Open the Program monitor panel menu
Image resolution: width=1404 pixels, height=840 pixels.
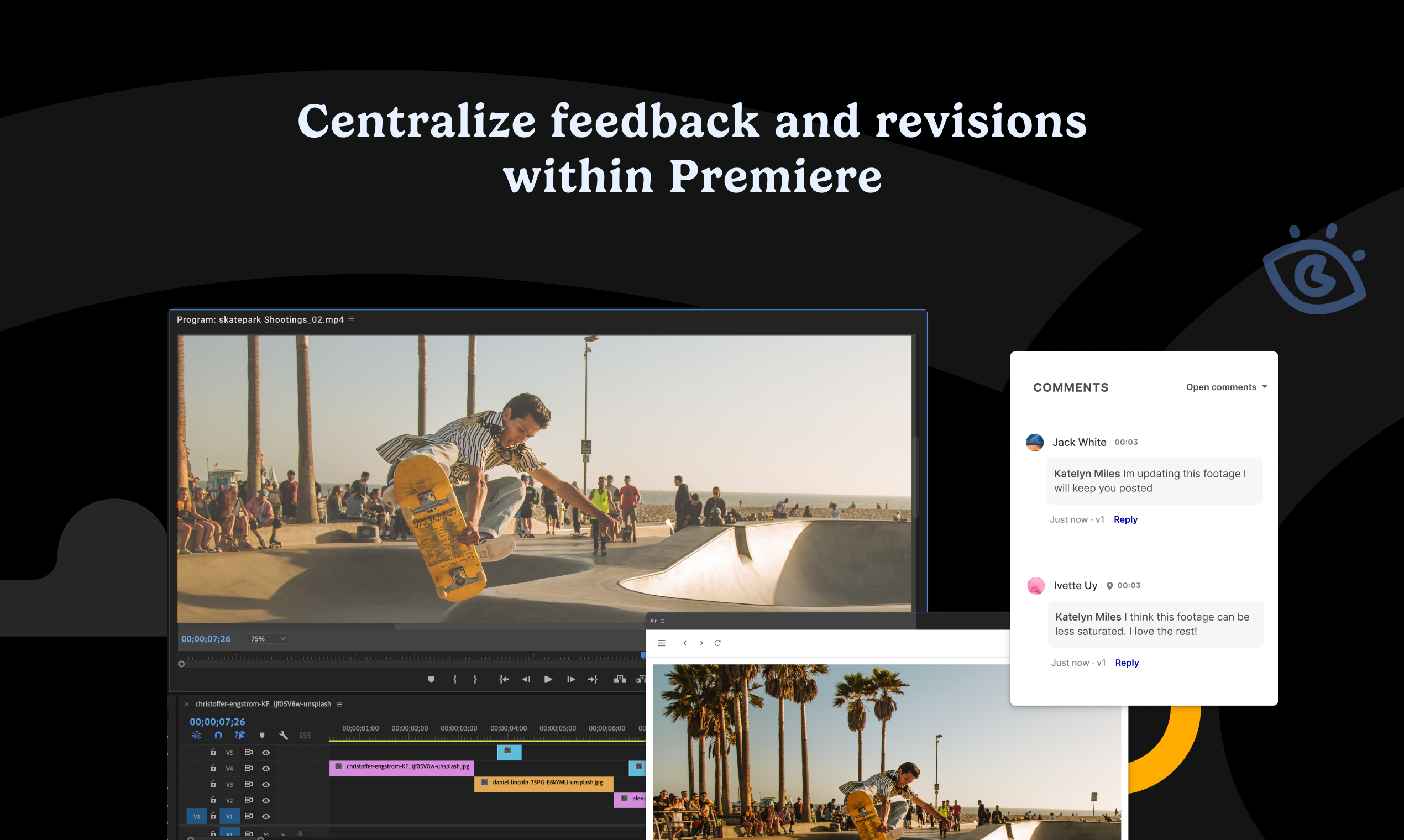(351, 319)
